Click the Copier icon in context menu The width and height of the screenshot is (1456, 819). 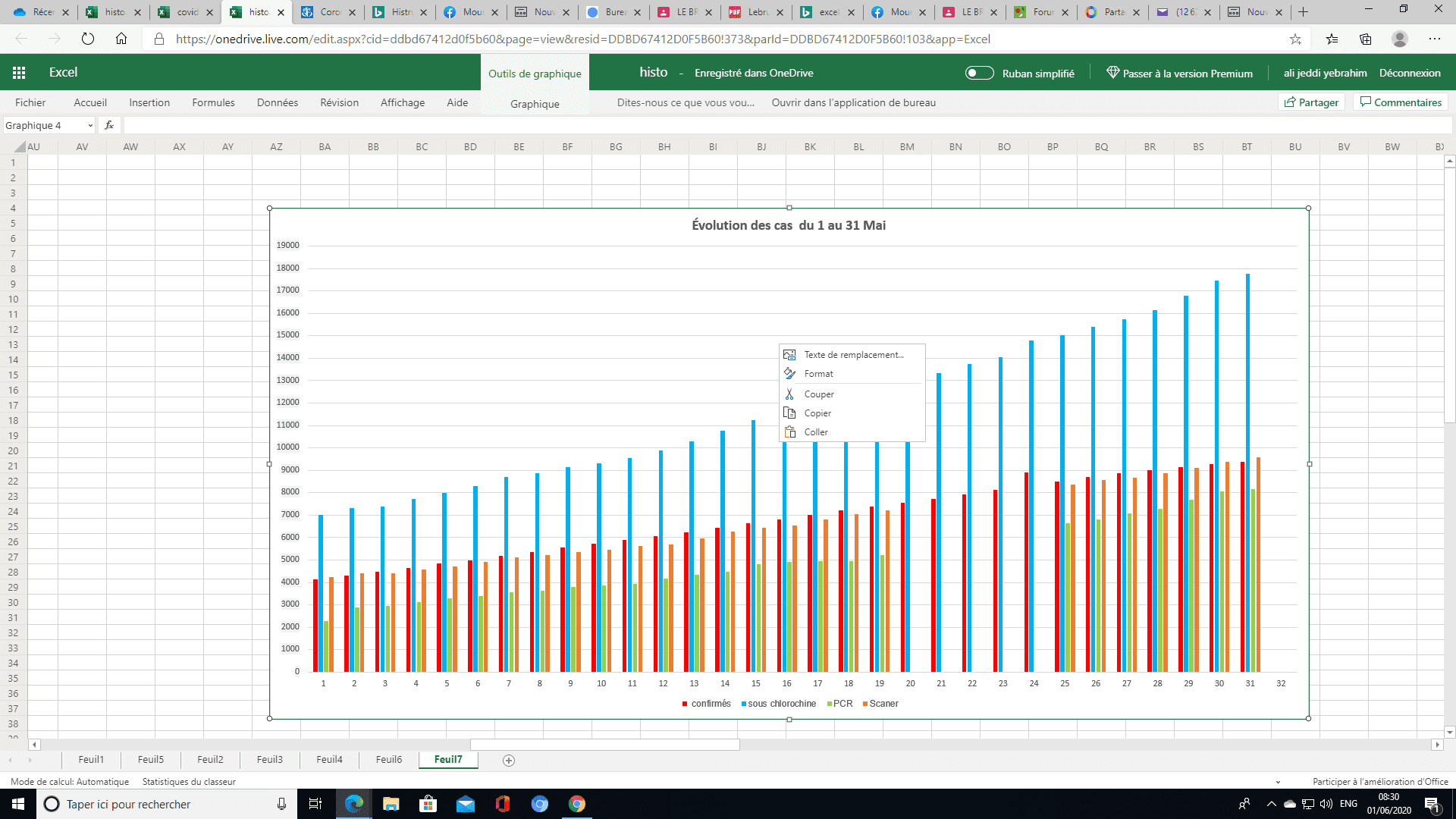(x=789, y=413)
